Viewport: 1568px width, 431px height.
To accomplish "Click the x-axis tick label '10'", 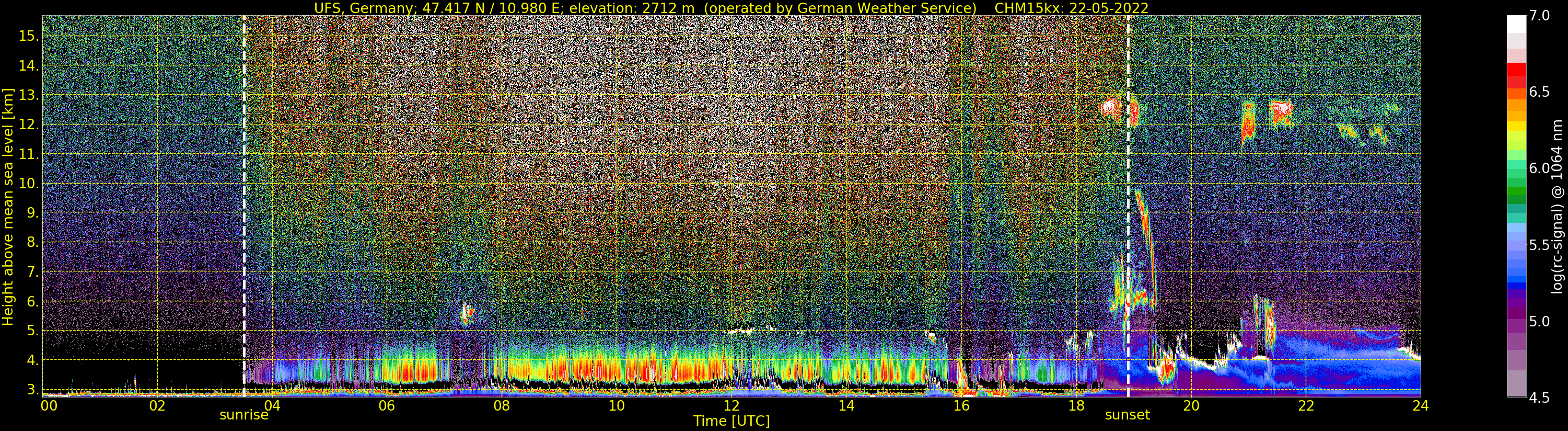I will click(617, 406).
